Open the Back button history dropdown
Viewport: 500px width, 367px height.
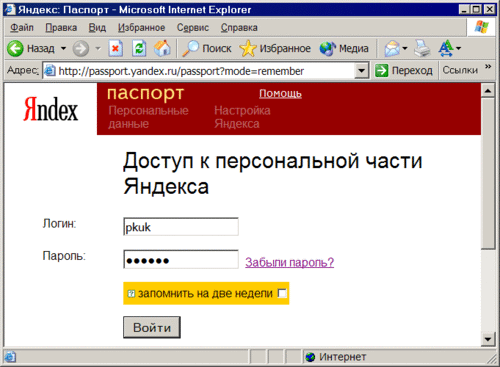tap(63, 49)
